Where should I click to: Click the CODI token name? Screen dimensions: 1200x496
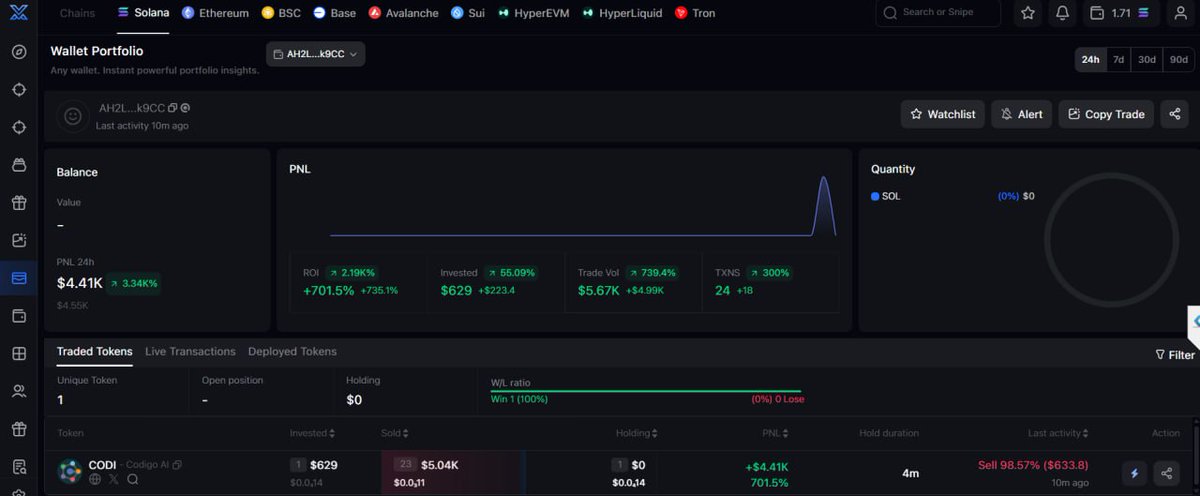(102, 465)
